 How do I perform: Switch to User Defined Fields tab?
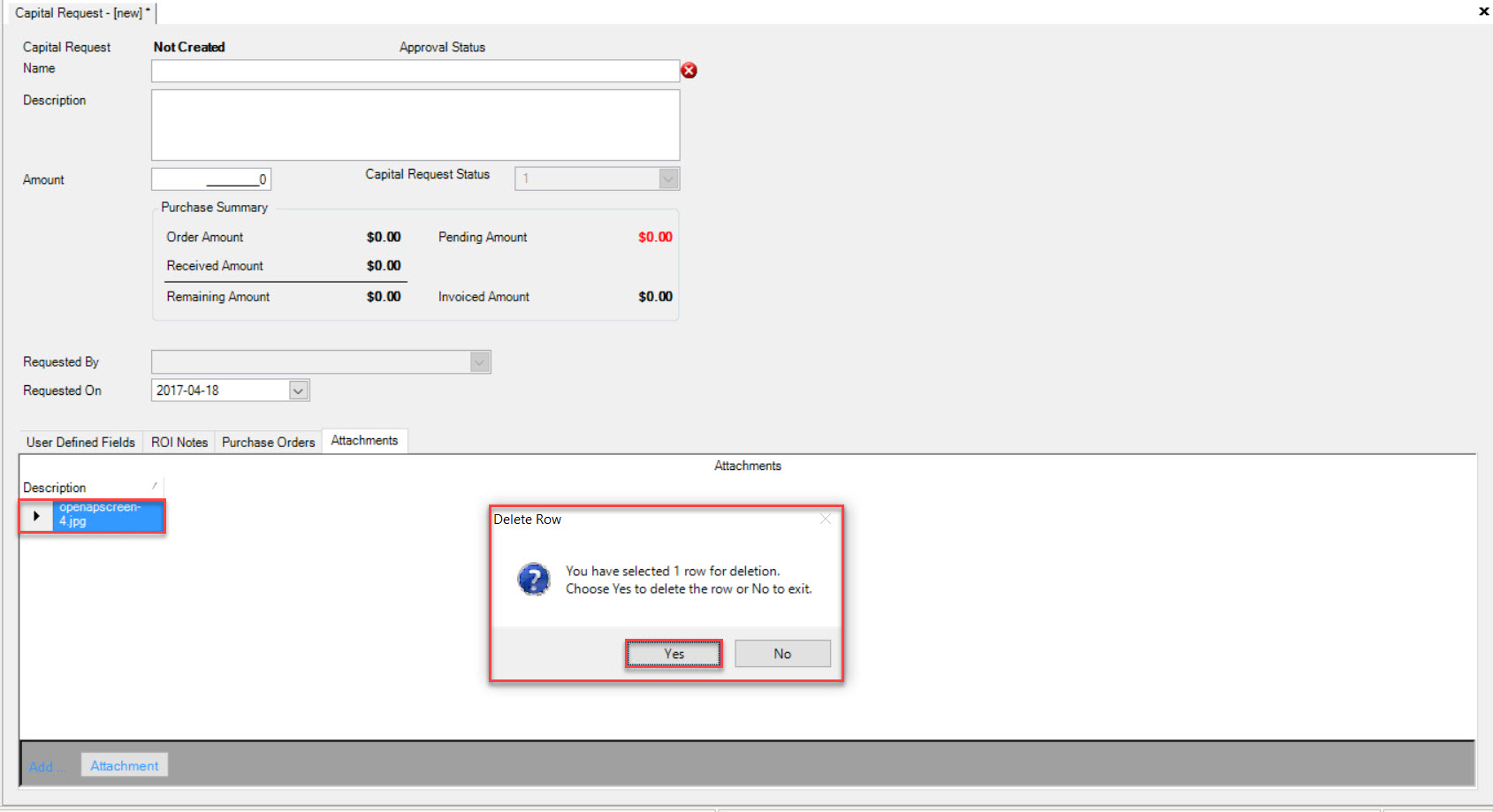[80, 442]
